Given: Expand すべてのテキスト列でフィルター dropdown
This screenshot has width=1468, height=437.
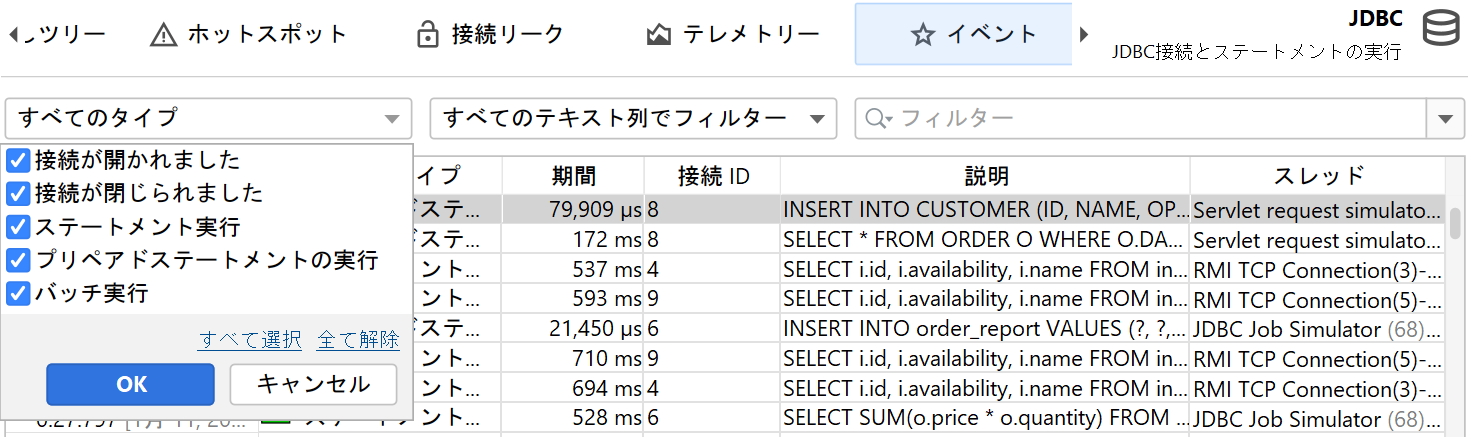Looking at the screenshot, I should pos(632,119).
